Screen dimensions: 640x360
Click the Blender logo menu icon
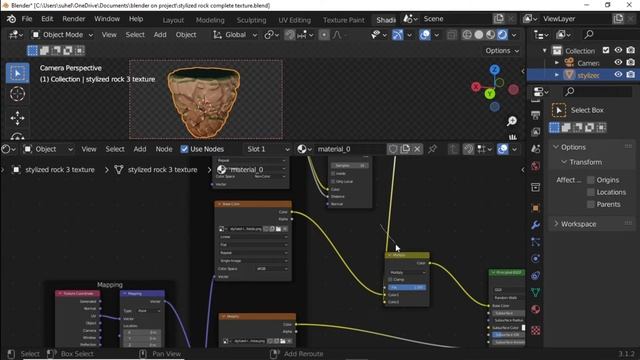click(11, 19)
